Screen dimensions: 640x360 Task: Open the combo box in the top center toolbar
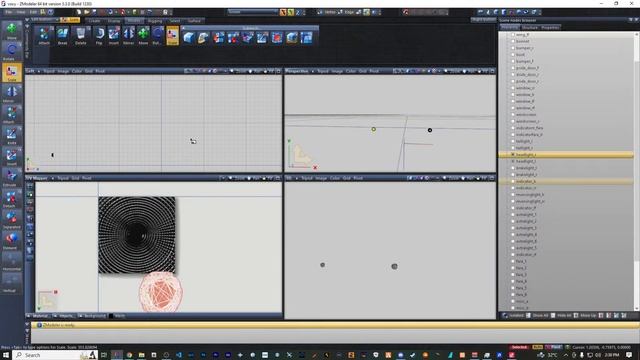pos(253,12)
